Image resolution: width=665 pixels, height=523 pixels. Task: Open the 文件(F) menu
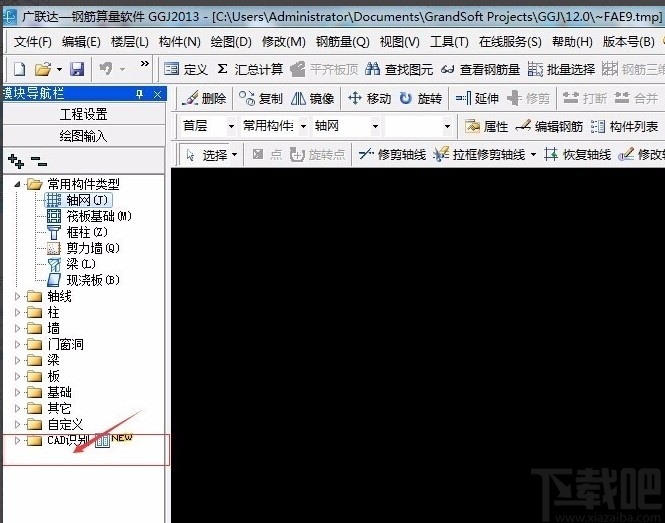[x=33, y=42]
